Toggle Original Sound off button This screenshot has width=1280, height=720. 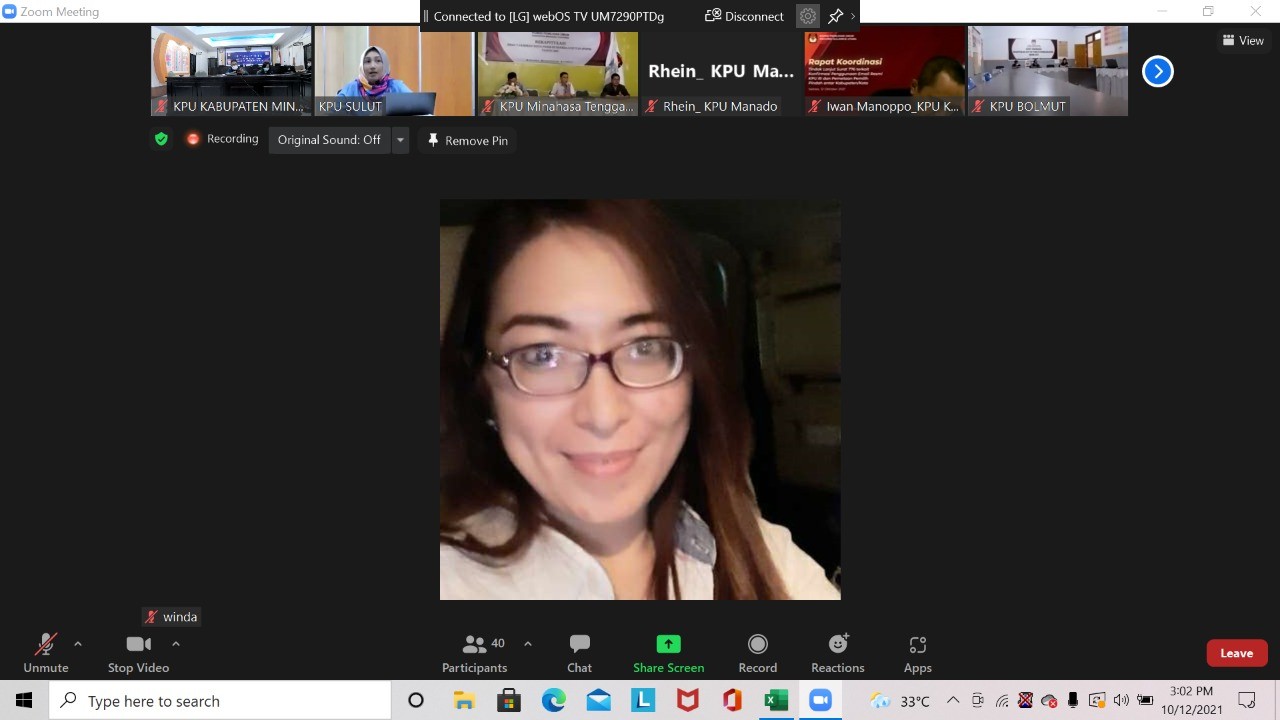329,140
